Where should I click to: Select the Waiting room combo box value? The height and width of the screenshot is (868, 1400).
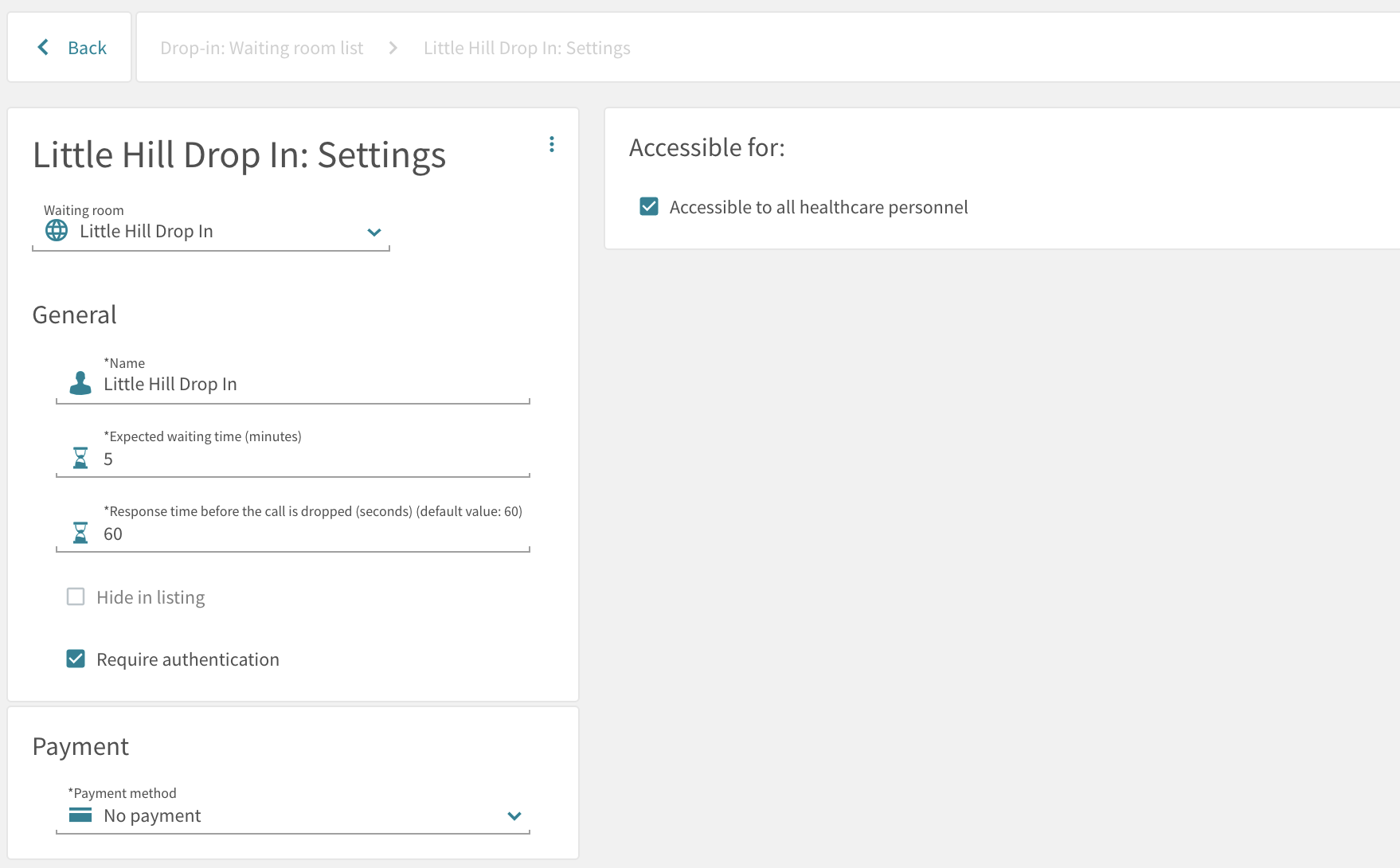[x=147, y=231]
